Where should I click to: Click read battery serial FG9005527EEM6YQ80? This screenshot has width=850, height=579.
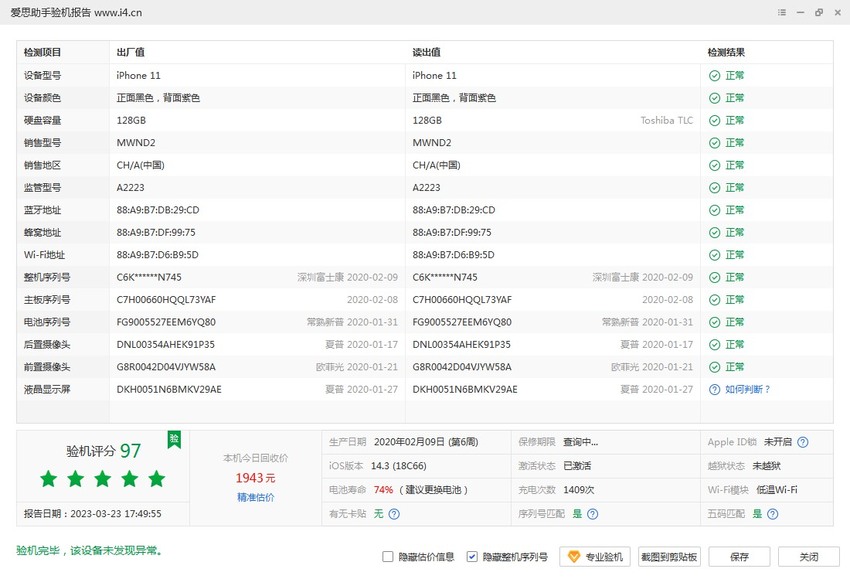(x=462, y=323)
